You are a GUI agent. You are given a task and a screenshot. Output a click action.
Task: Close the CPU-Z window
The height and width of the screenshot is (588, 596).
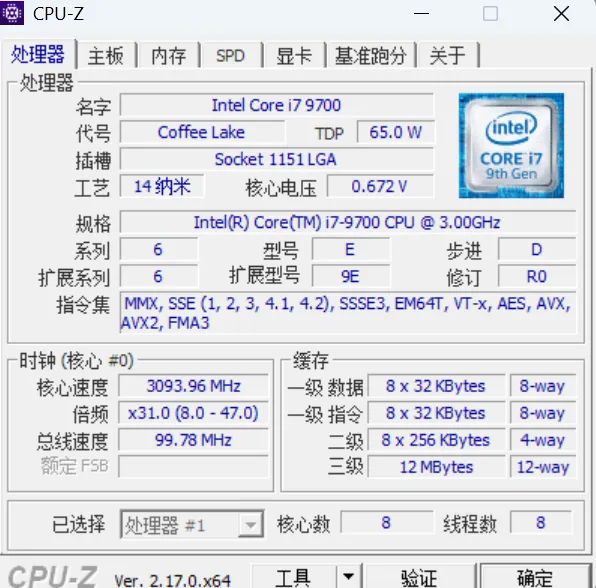coord(561,14)
